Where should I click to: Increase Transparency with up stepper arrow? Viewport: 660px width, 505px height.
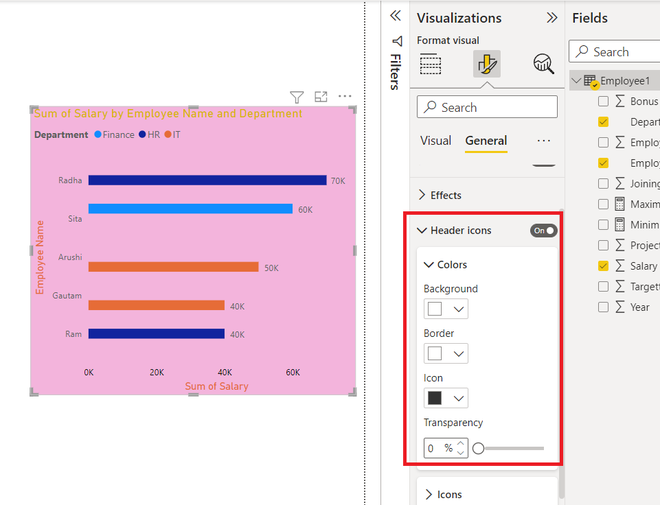pos(461,444)
